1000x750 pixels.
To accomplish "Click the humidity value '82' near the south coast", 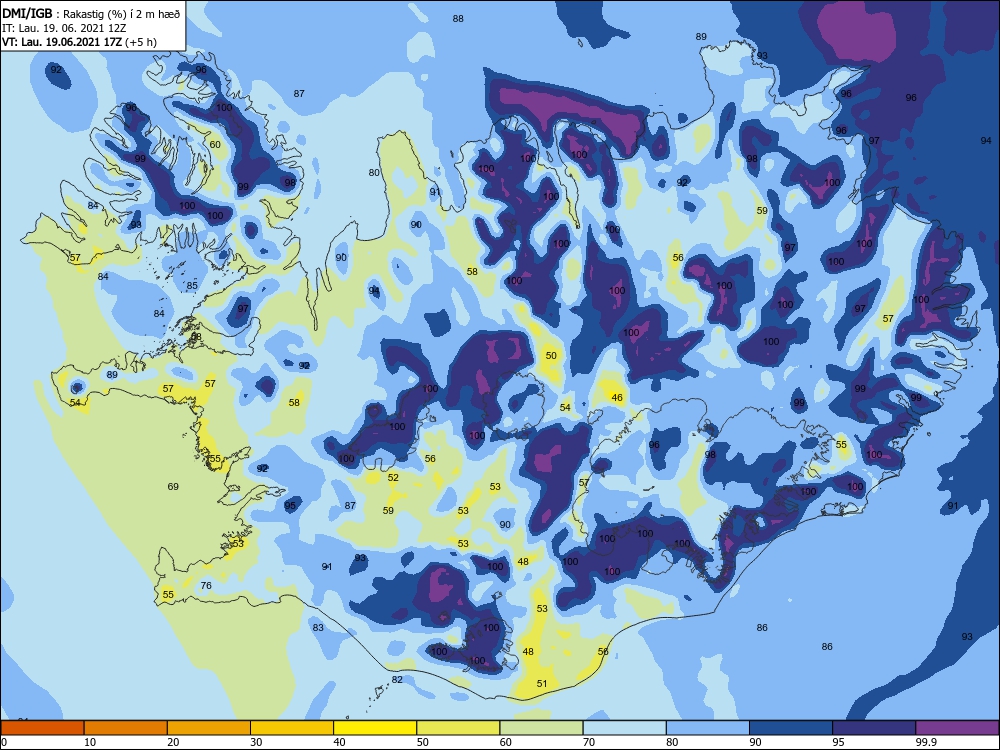I will click(397, 680).
